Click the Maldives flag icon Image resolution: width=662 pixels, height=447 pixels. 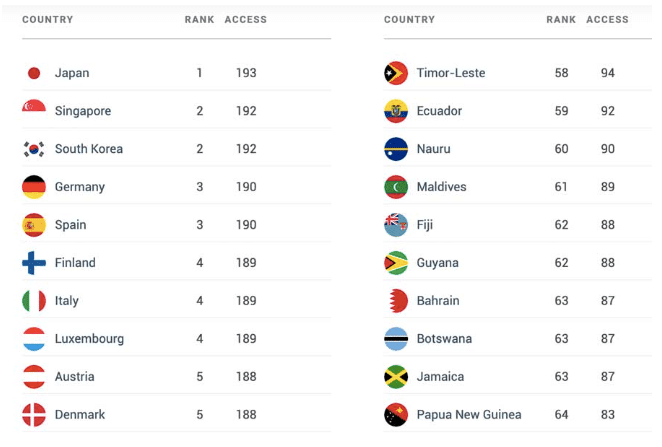click(x=396, y=187)
